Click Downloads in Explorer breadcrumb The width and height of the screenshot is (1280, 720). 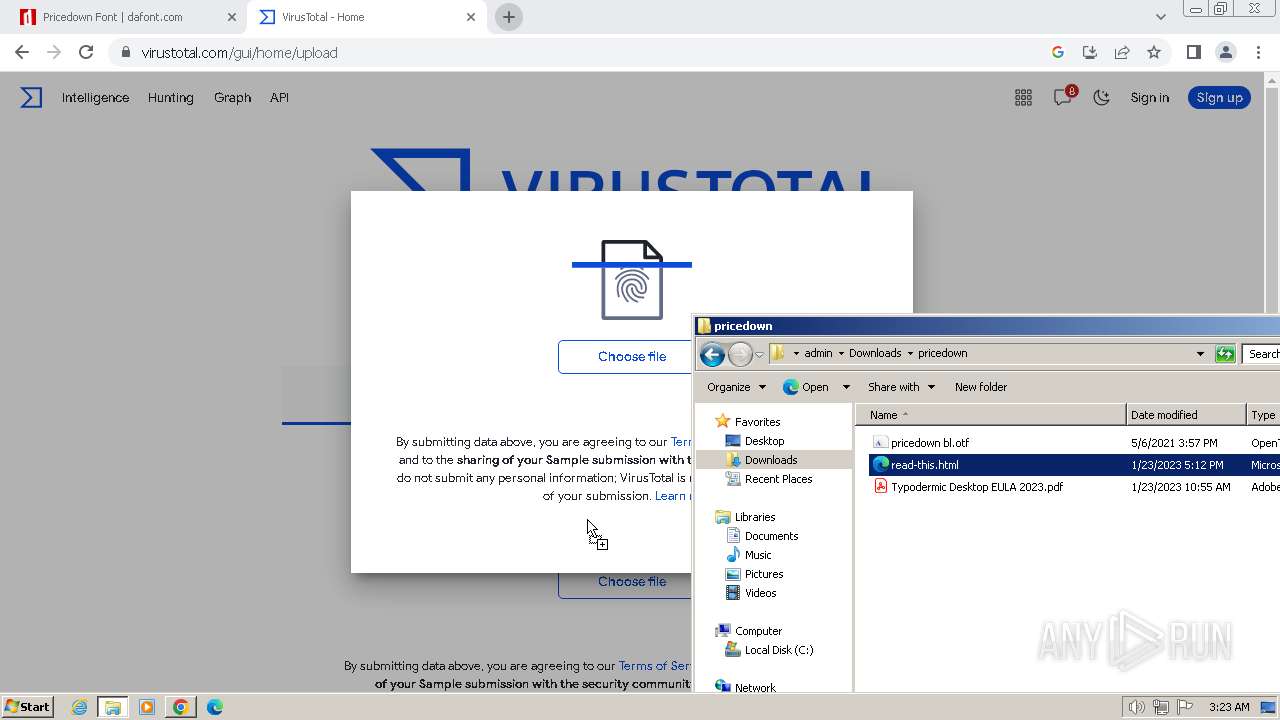[875, 353]
